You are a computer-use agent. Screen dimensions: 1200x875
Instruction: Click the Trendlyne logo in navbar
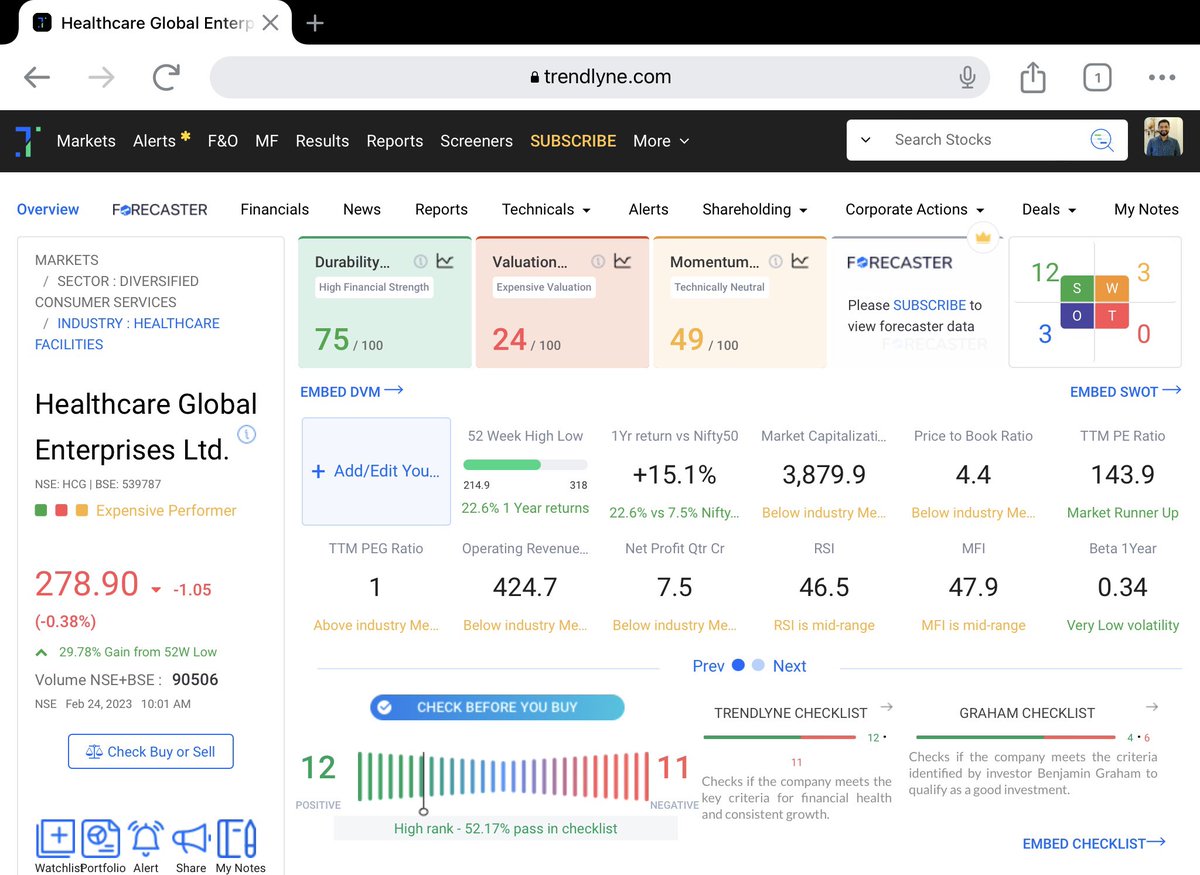coord(27,141)
